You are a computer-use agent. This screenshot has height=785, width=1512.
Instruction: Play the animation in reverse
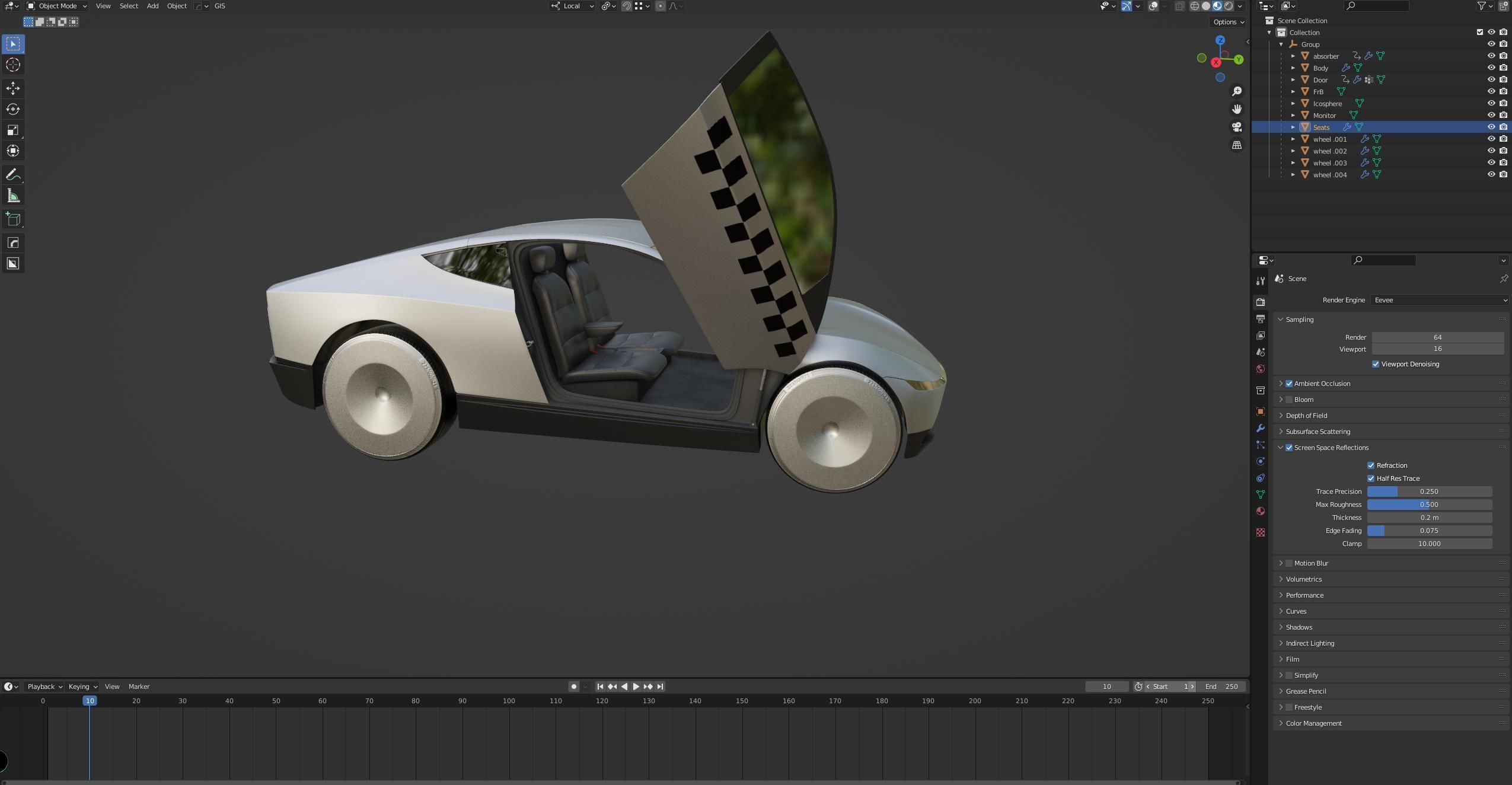(624, 687)
